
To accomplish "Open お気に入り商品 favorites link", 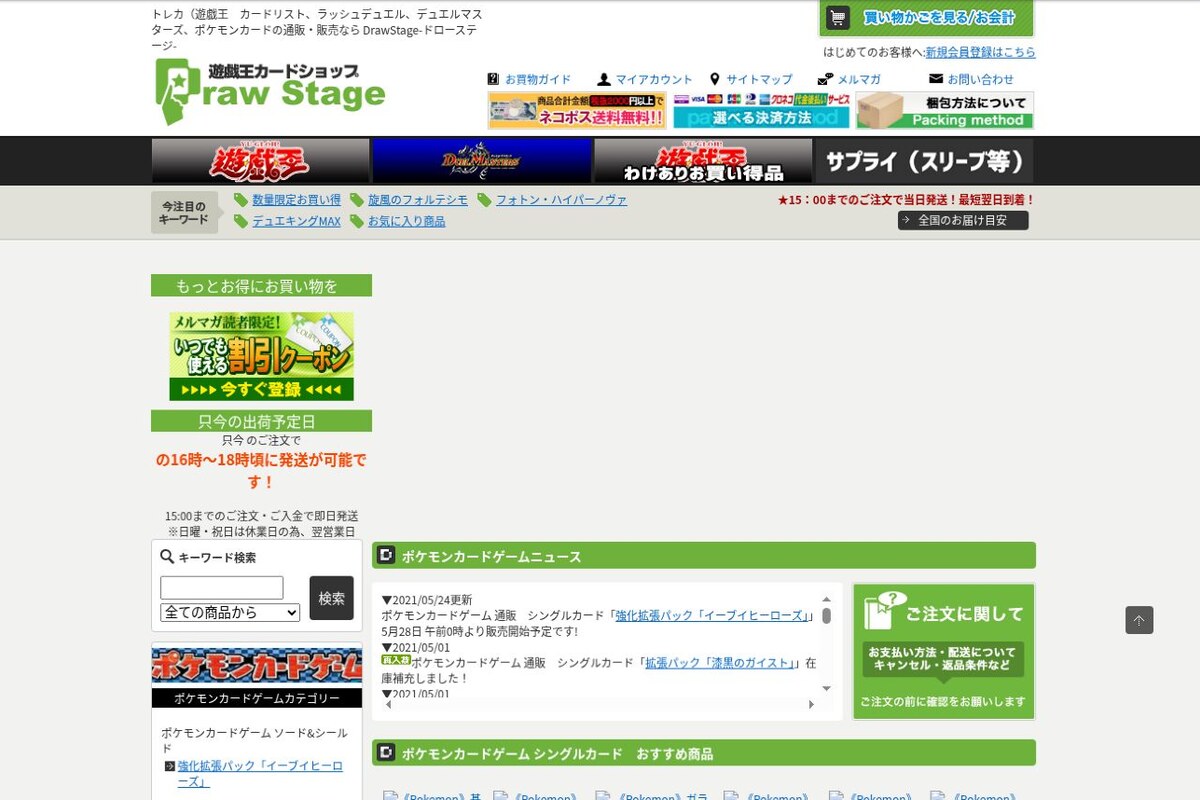I will coord(407,221).
